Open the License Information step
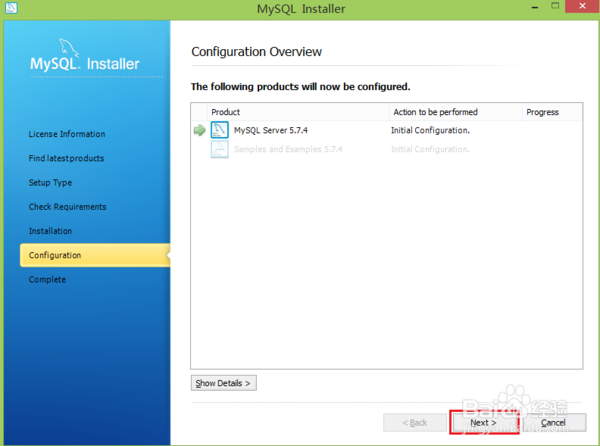The height and width of the screenshot is (446, 600). click(x=67, y=134)
